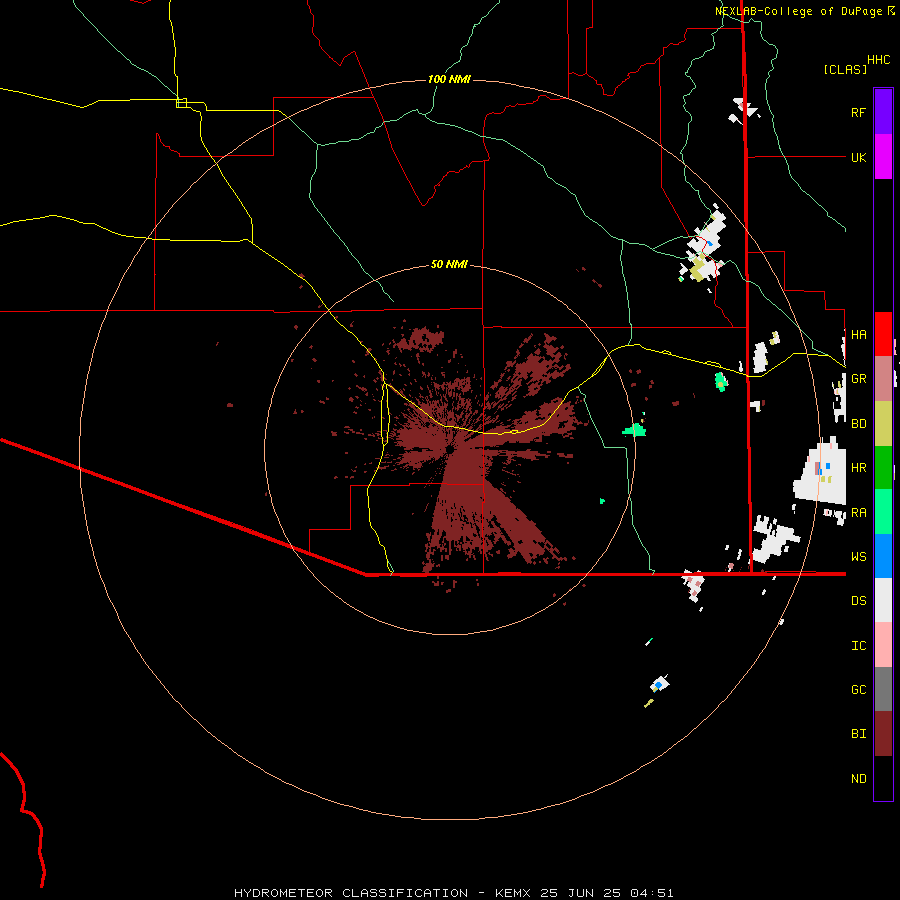Click the ND legend label

(858, 779)
